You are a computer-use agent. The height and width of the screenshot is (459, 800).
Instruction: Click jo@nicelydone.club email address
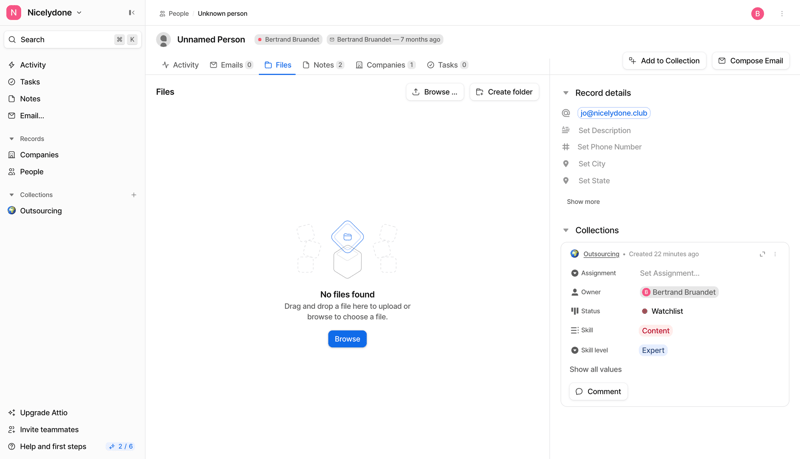614,113
